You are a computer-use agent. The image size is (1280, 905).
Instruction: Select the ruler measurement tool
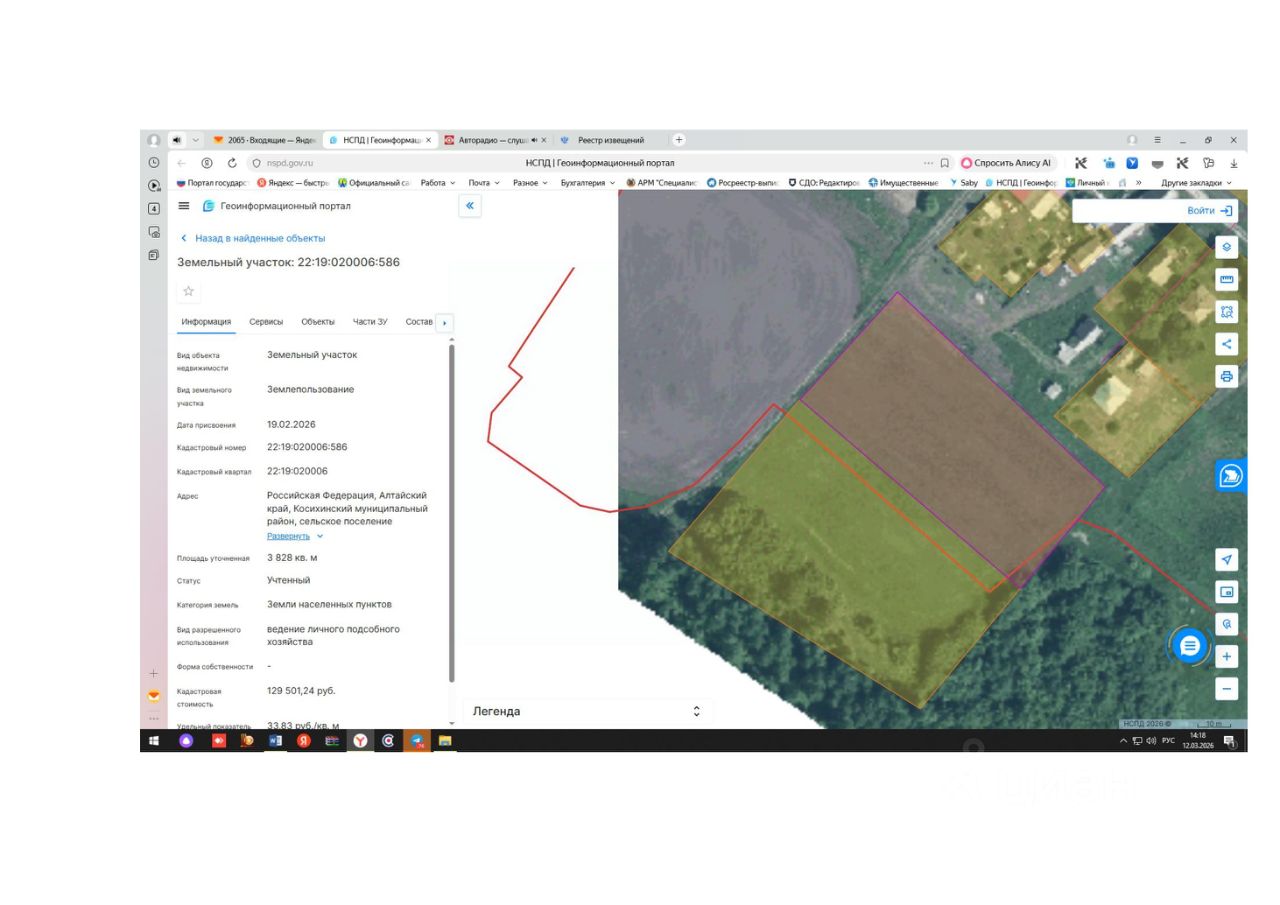tap(1227, 279)
